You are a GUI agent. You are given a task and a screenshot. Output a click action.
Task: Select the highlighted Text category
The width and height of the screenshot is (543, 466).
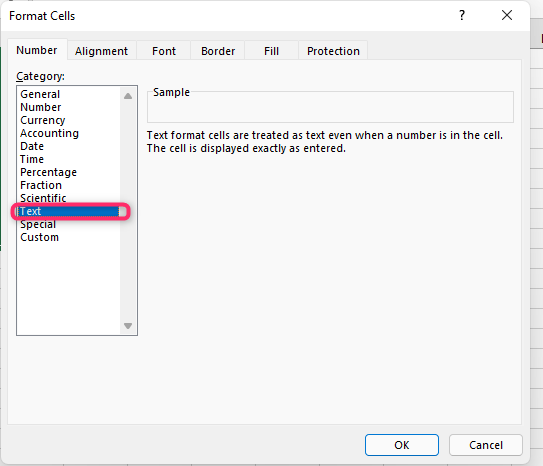69,211
